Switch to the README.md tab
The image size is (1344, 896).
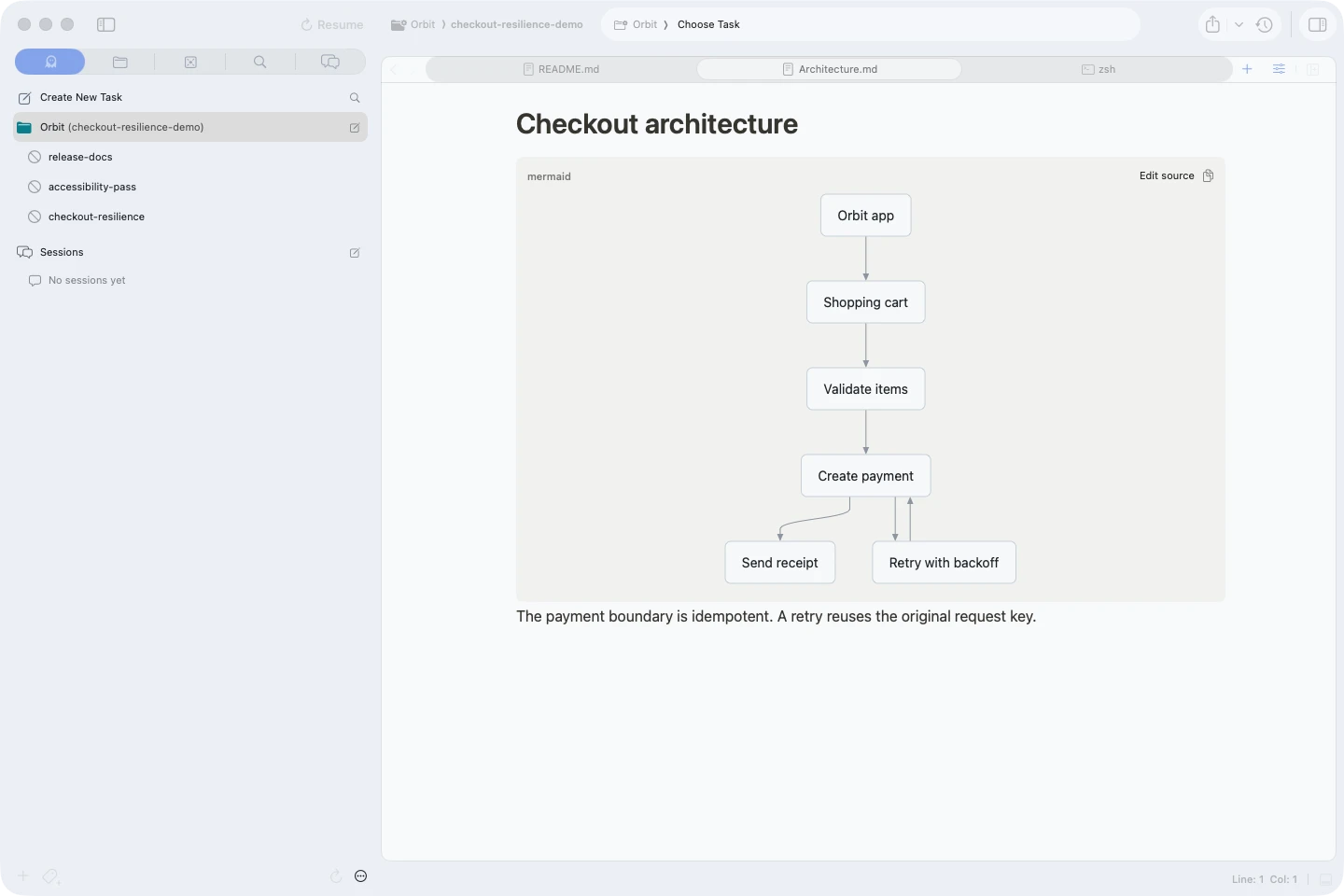pos(561,69)
